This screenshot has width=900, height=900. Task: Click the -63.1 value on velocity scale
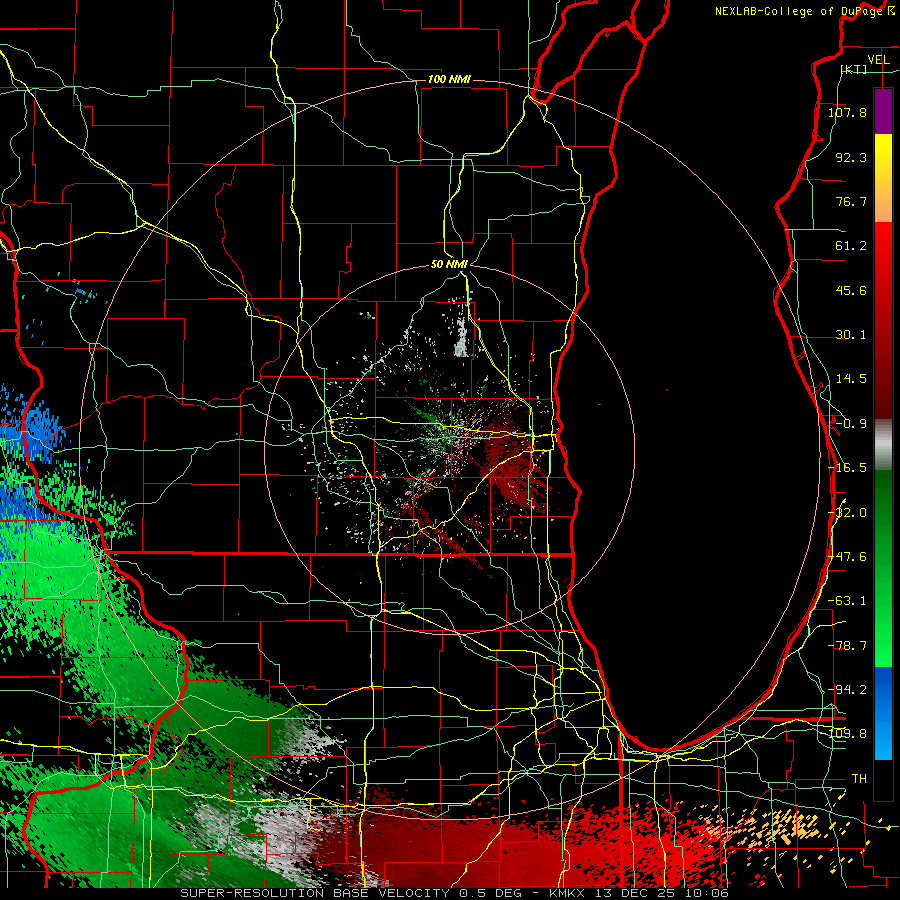point(847,601)
